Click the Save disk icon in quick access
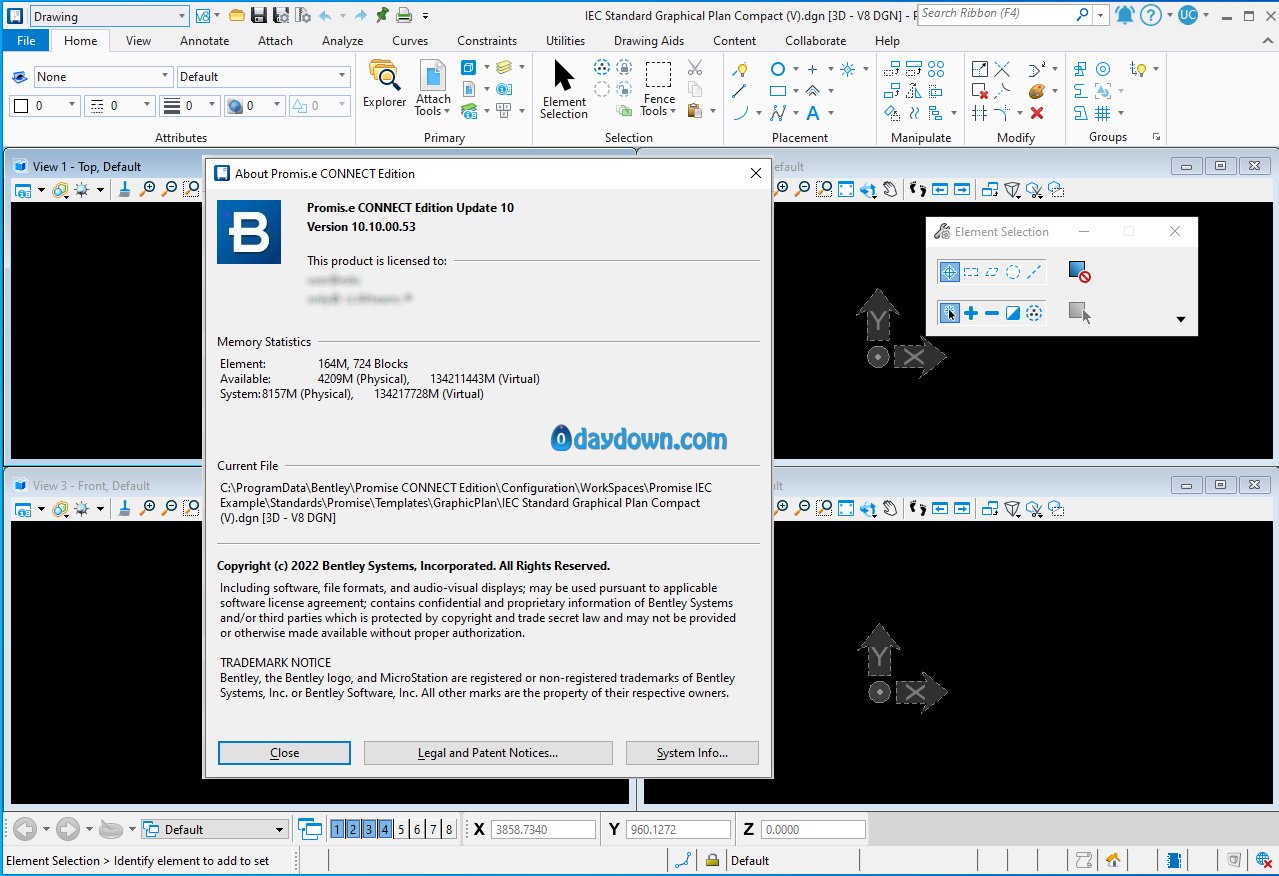This screenshot has height=876, width=1279. (259, 15)
